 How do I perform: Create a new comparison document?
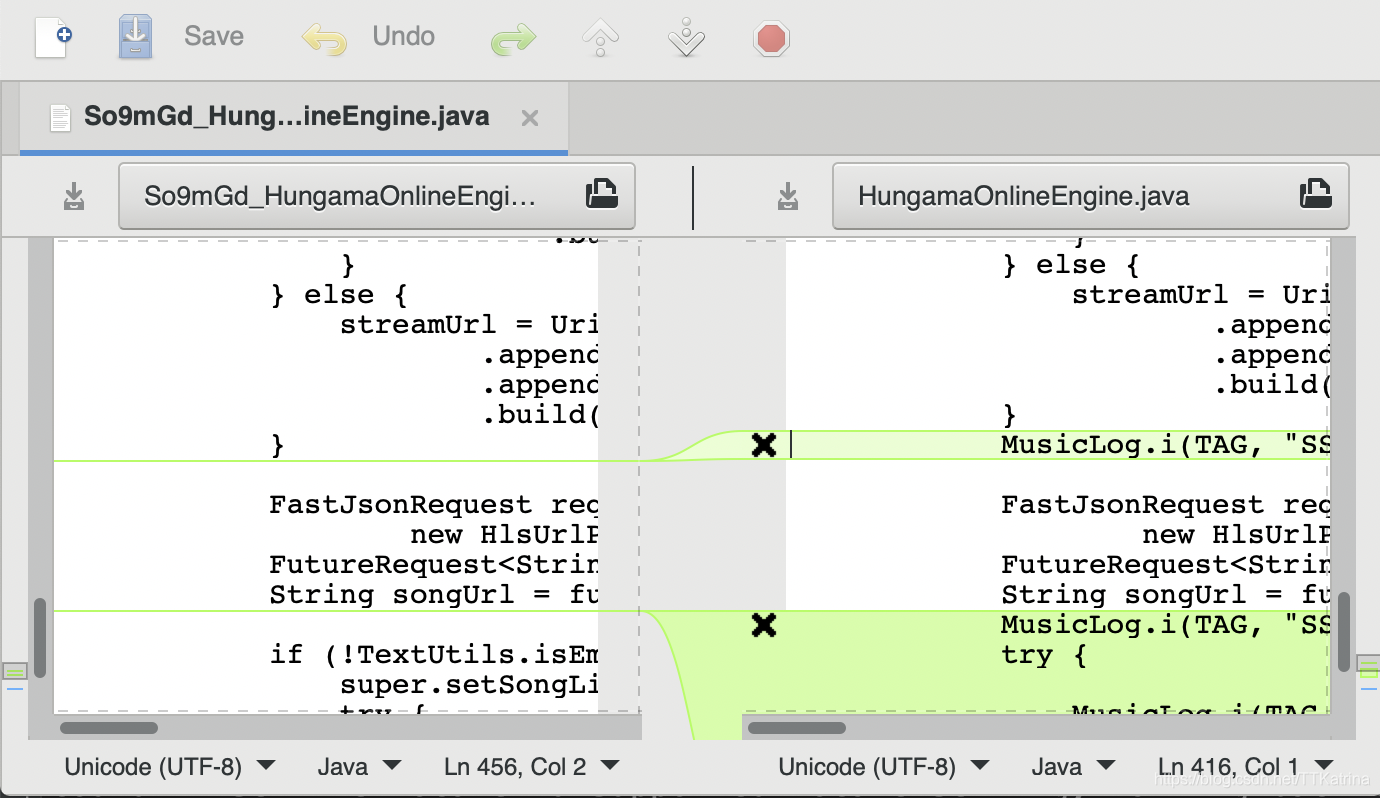pyautogui.click(x=52, y=37)
